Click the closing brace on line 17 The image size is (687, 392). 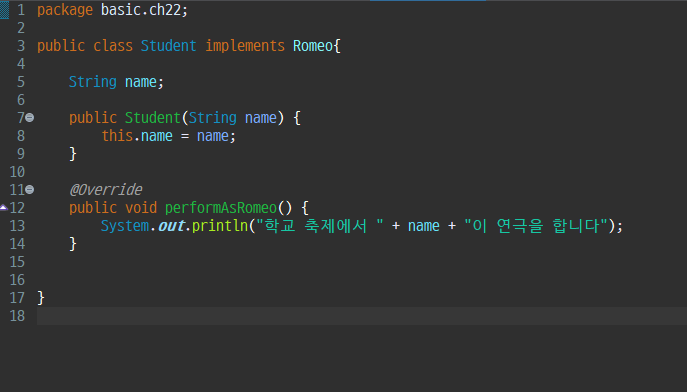tap(41, 298)
